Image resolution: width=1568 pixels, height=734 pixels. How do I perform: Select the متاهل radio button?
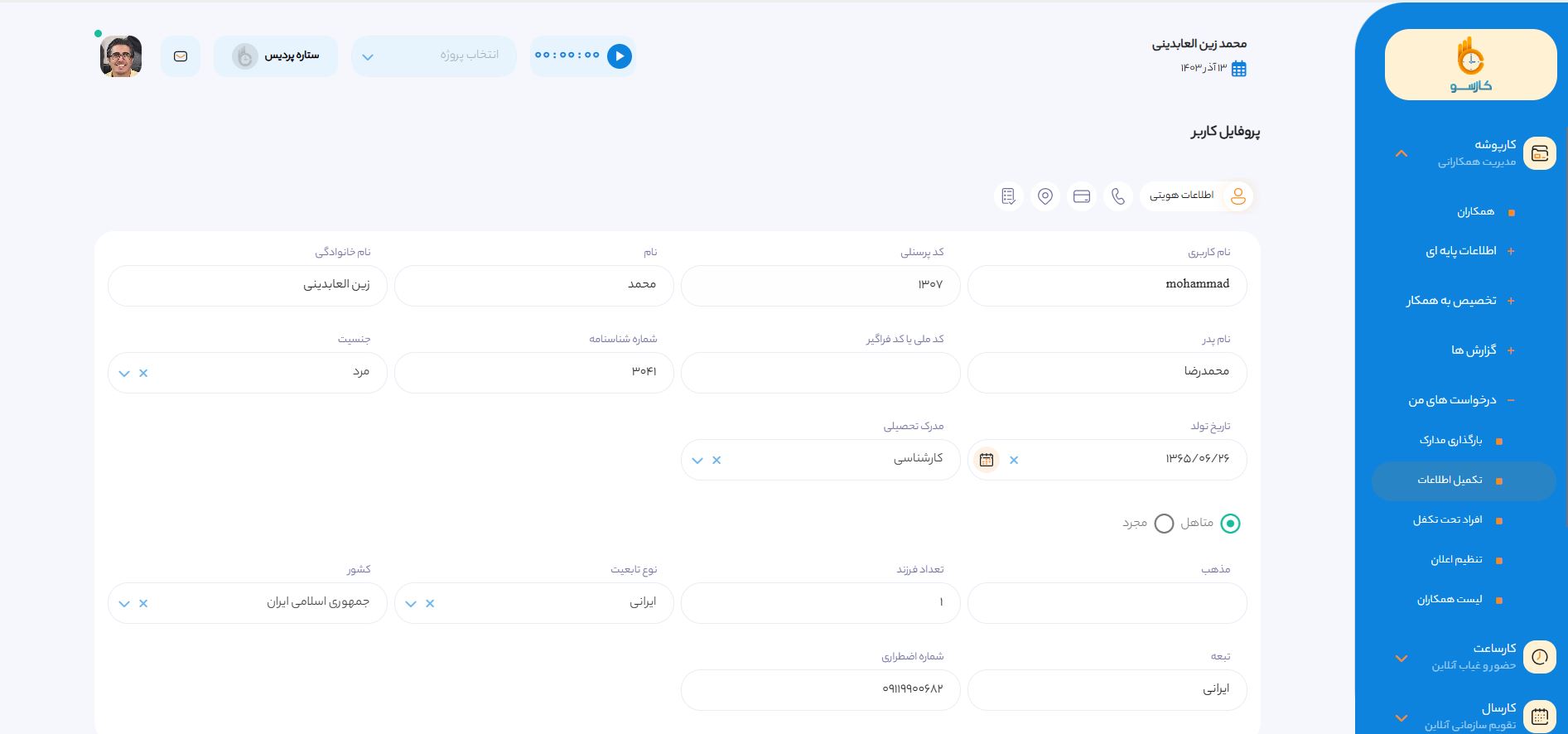click(x=1230, y=524)
